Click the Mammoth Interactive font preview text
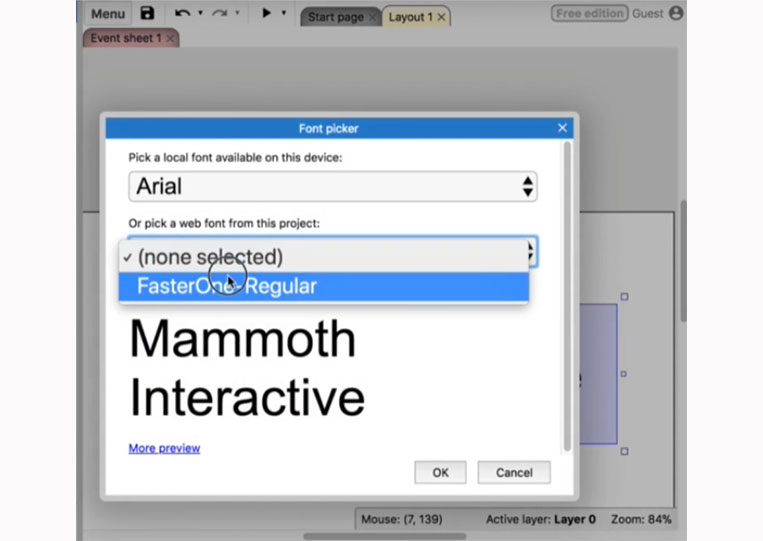 coord(247,368)
